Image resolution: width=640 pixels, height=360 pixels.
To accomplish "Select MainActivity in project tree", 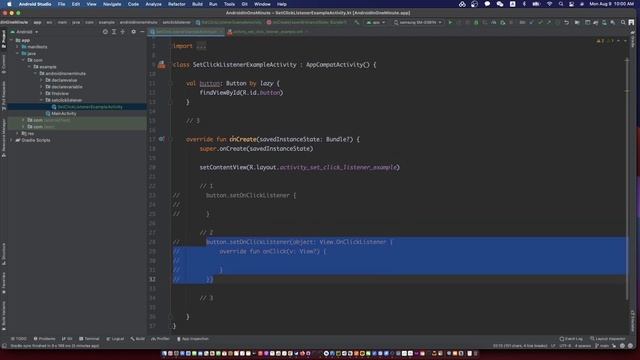I will (x=64, y=113).
